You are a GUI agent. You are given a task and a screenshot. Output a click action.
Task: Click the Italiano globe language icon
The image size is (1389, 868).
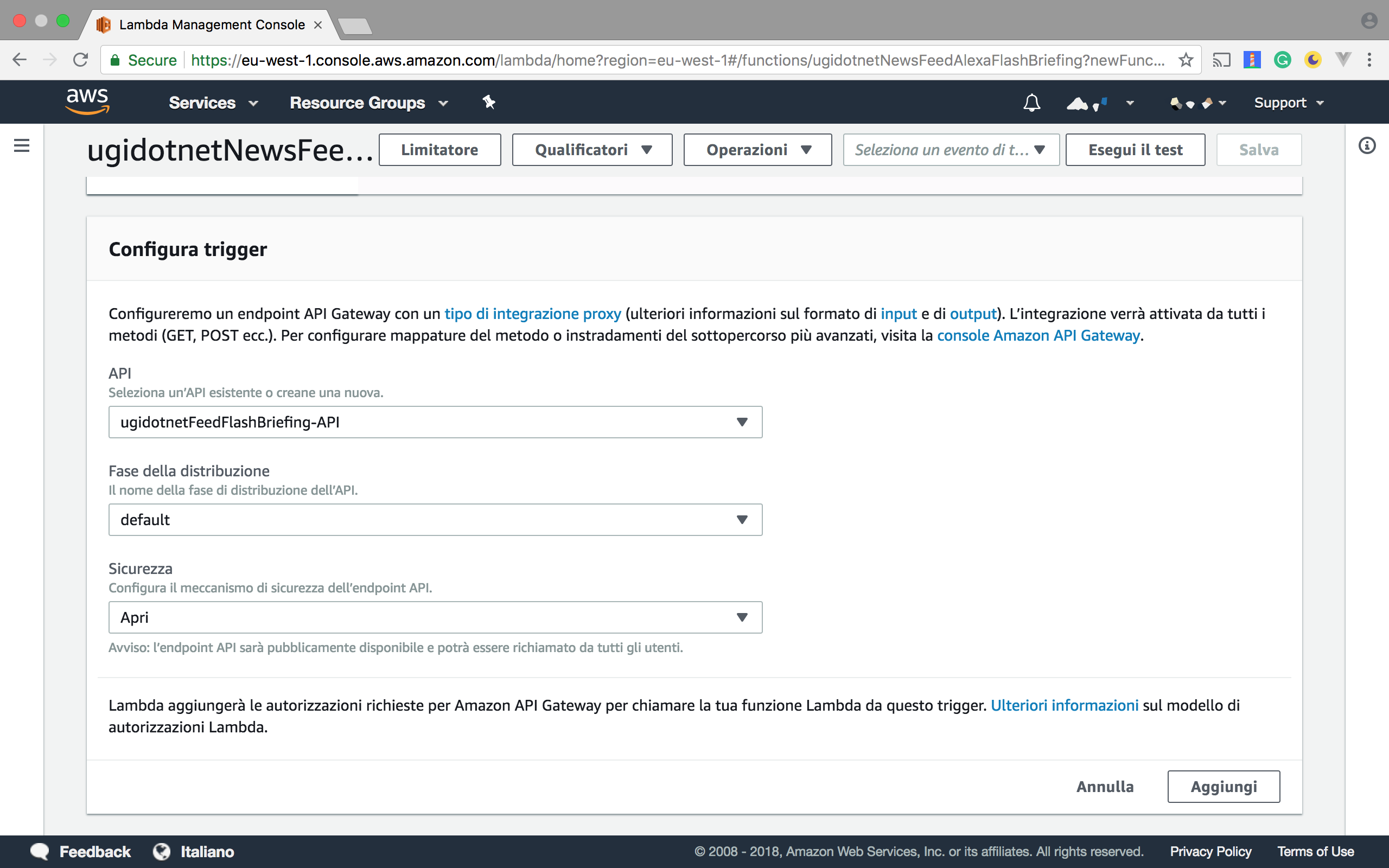[161, 851]
